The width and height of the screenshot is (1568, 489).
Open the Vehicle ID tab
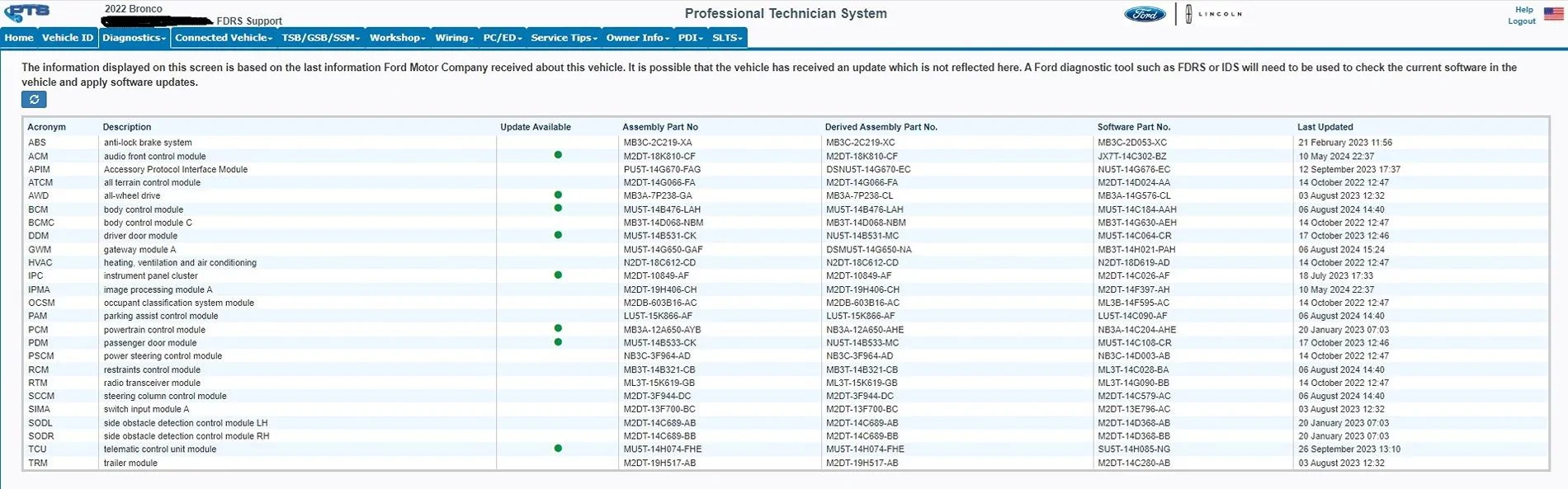coord(68,38)
